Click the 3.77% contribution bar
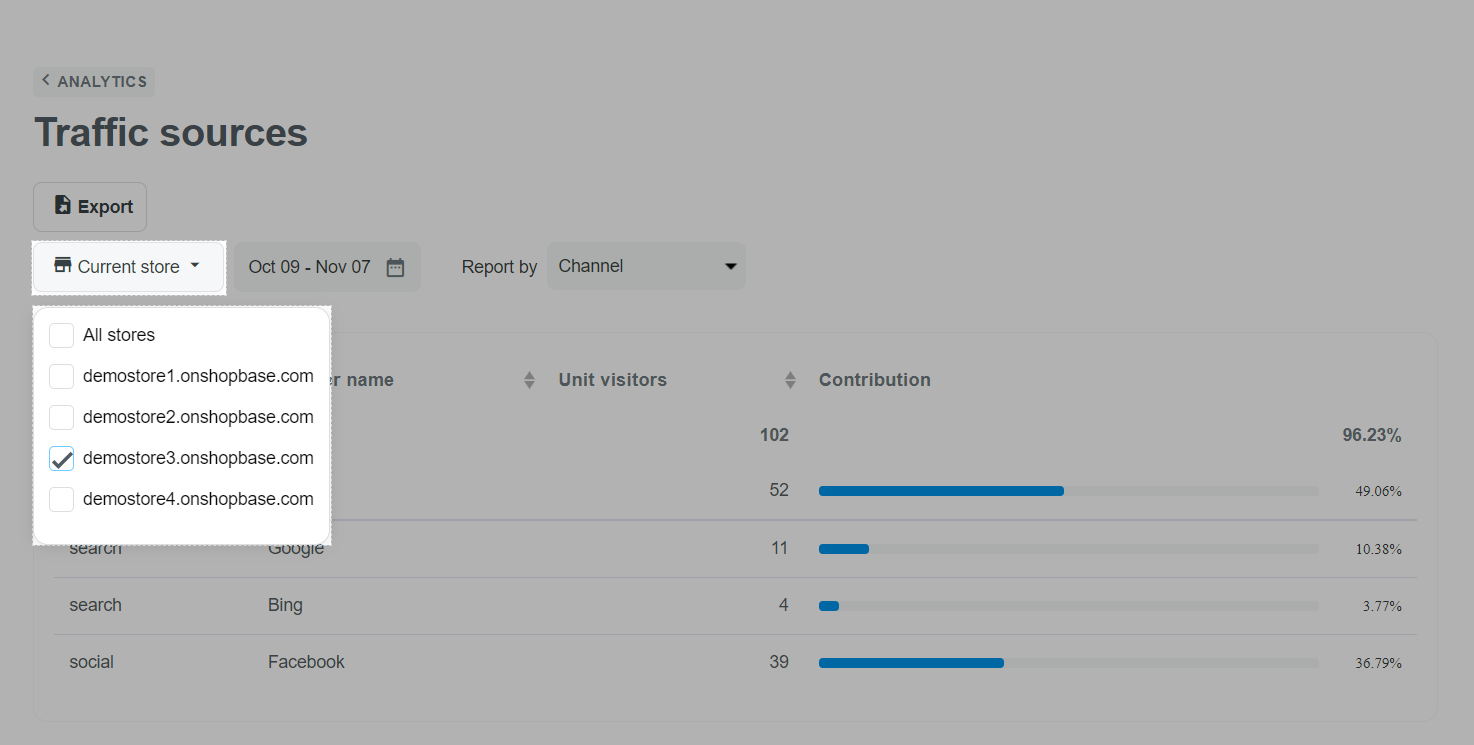This screenshot has width=1474, height=745. point(1068,606)
